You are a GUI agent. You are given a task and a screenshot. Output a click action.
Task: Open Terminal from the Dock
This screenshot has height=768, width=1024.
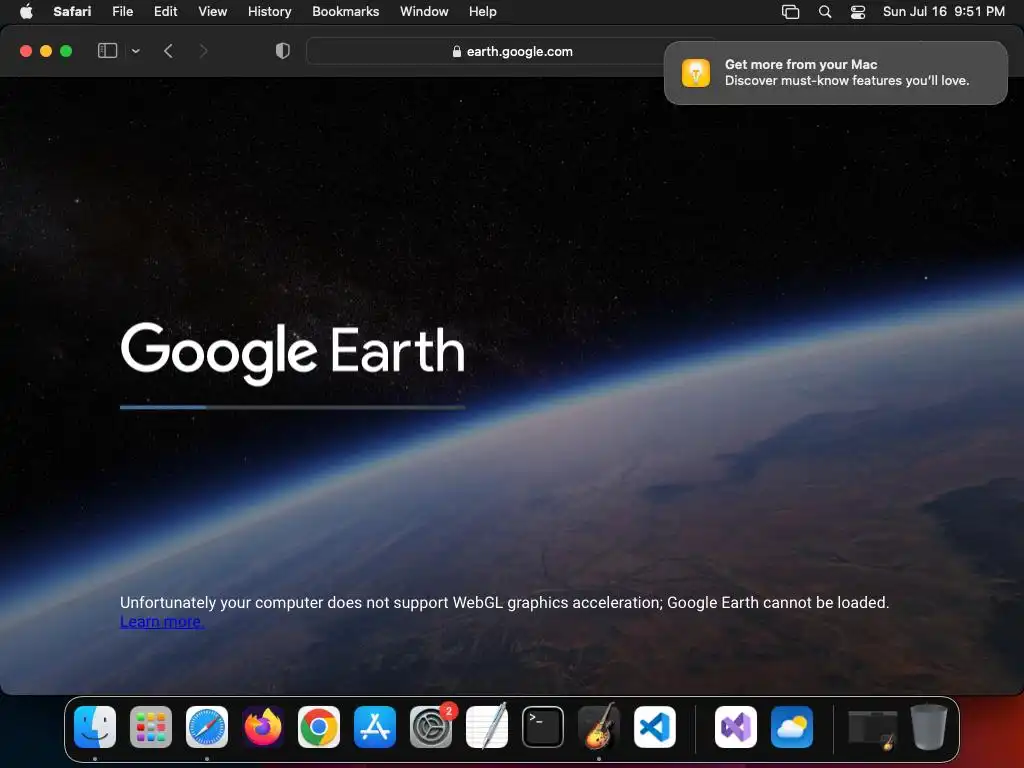click(x=543, y=727)
